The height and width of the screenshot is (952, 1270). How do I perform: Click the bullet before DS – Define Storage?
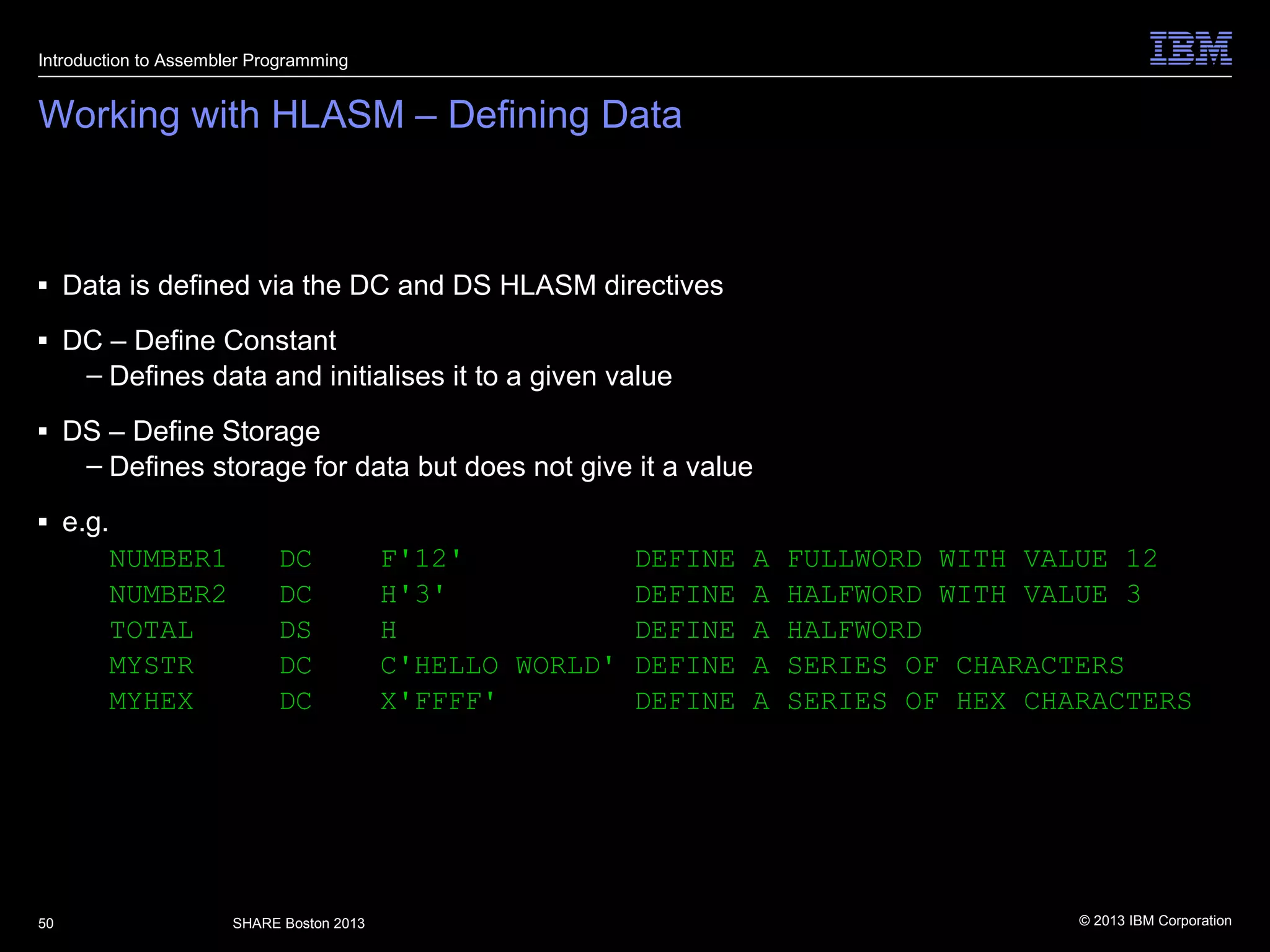(x=43, y=431)
